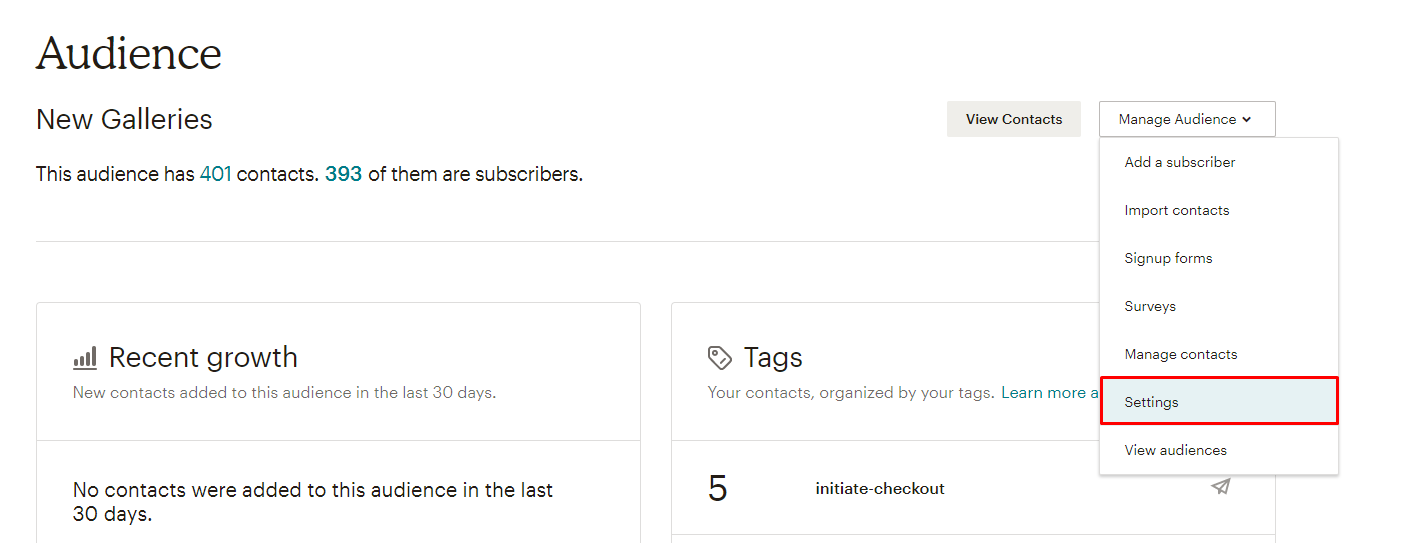Image resolution: width=1408 pixels, height=543 pixels.
Task: Click the Tags label icon
Action: 719,358
